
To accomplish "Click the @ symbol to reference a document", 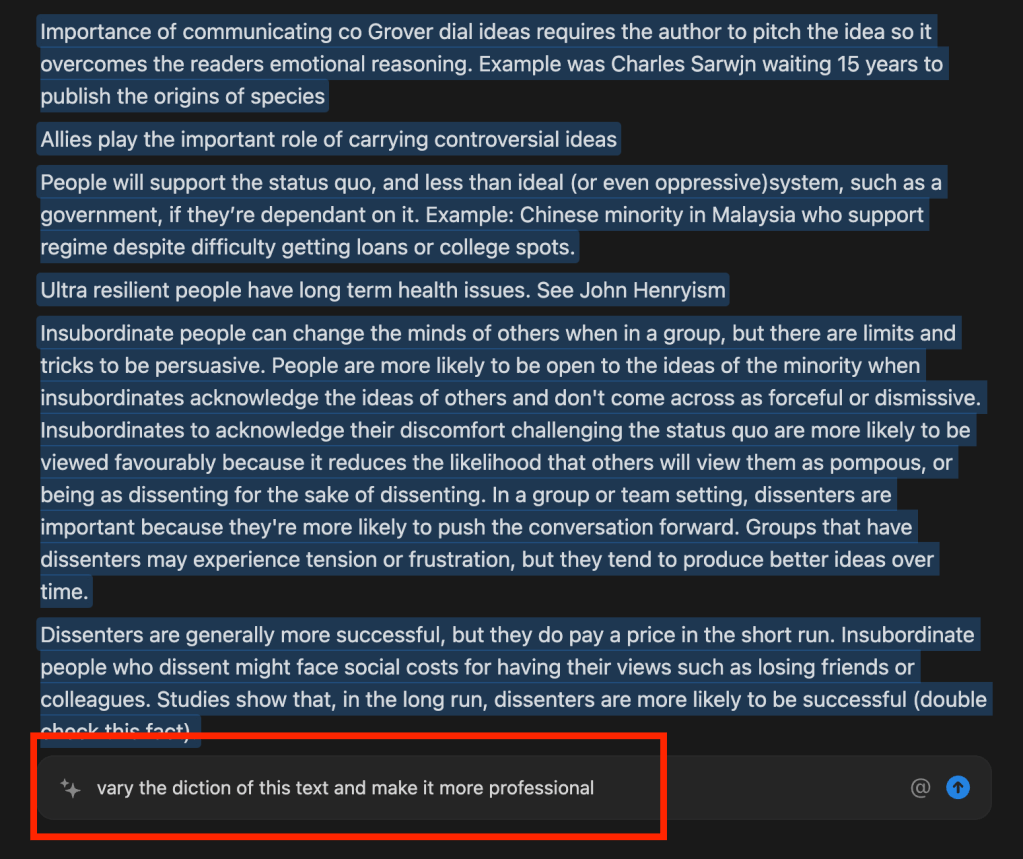I will 919,788.
